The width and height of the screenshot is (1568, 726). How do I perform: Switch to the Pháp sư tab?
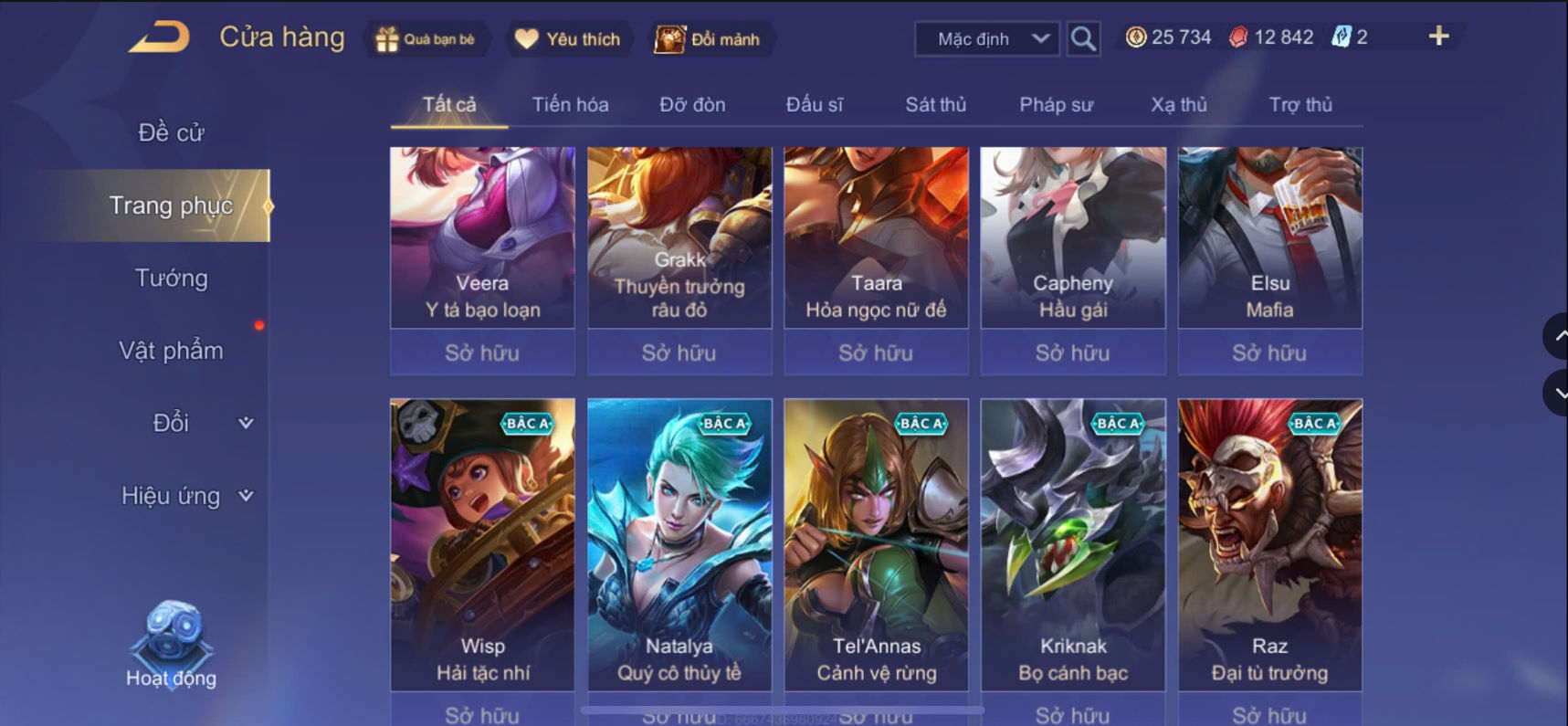point(1056,104)
